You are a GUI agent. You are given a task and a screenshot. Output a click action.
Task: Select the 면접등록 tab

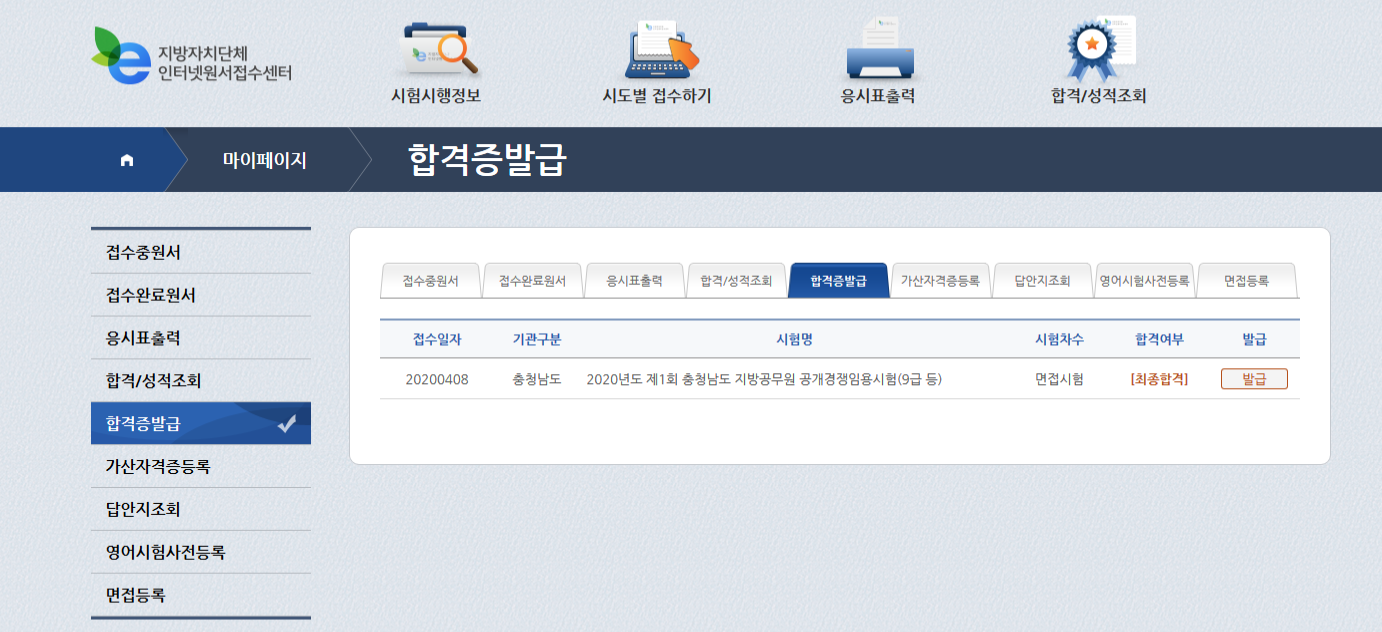point(1246,281)
